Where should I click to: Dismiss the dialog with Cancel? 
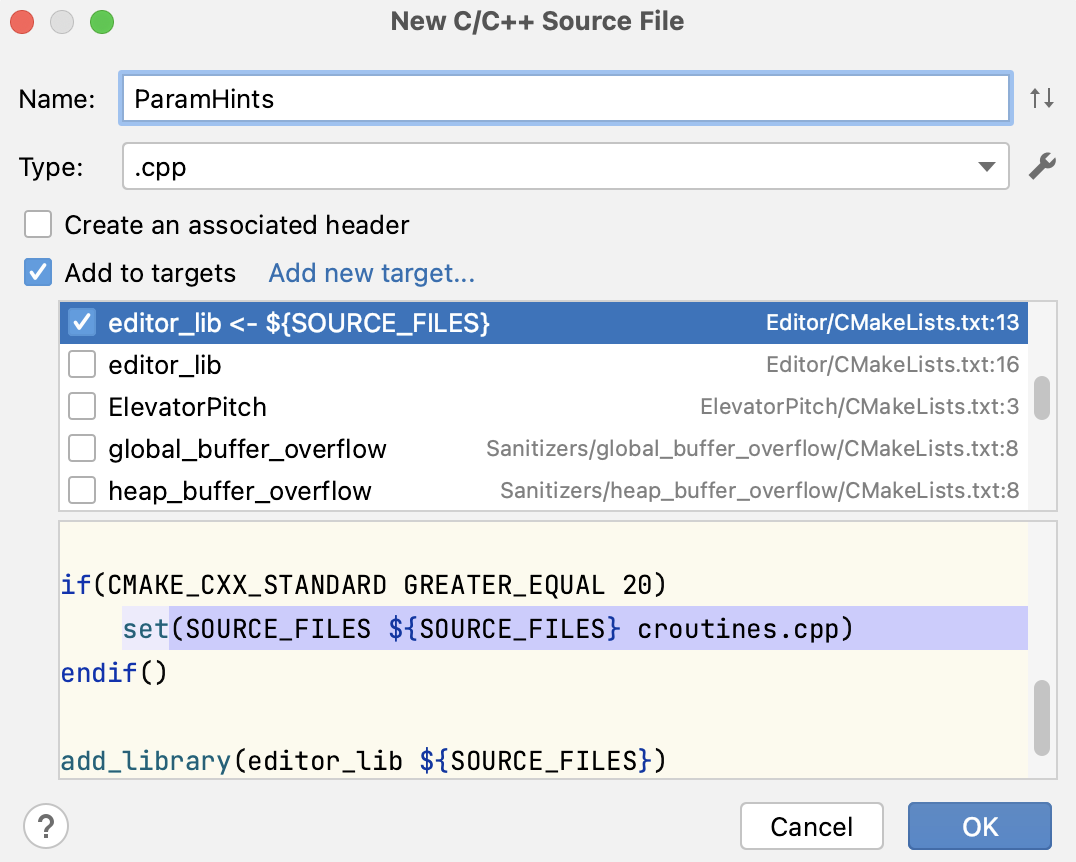click(811, 826)
